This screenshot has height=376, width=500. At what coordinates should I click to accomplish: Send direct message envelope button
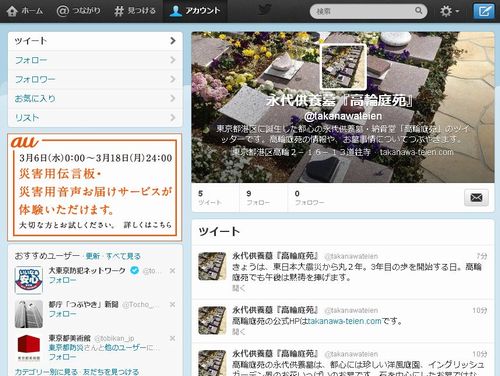(476, 198)
